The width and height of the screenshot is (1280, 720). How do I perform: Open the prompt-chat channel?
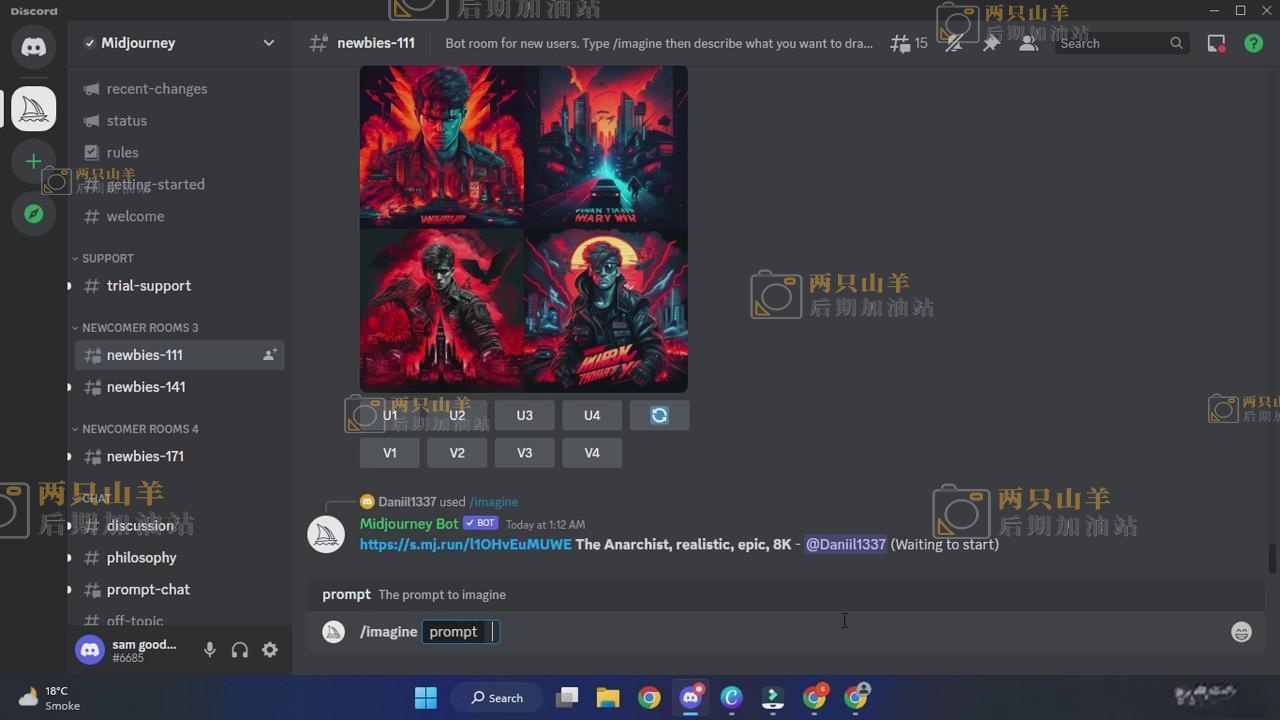(x=148, y=589)
